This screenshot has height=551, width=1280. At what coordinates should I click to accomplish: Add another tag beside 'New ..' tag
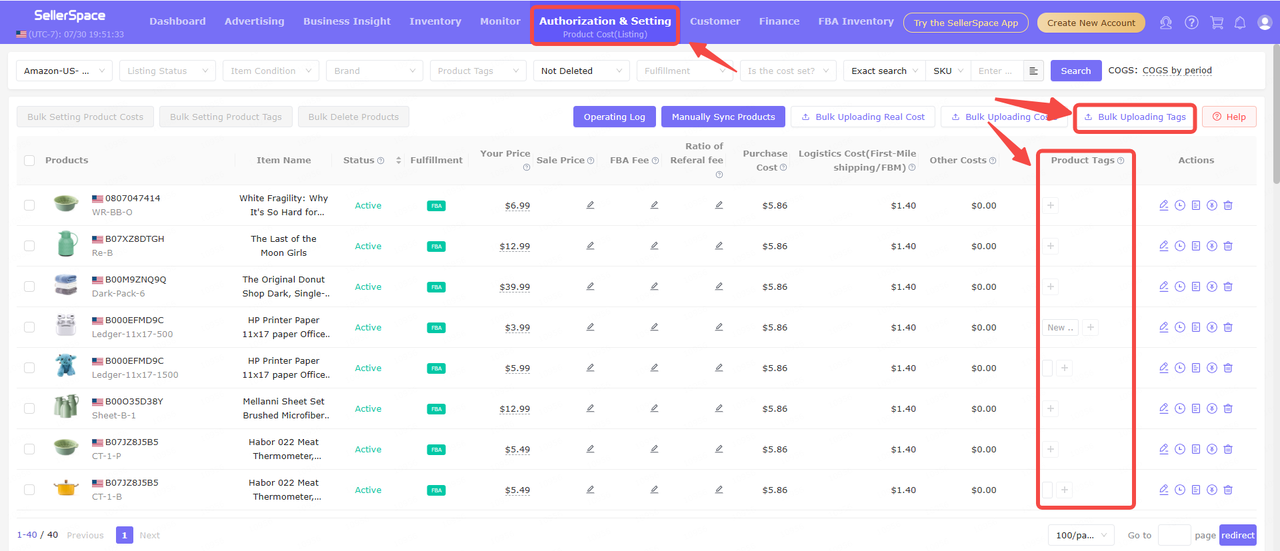tap(1091, 328)
